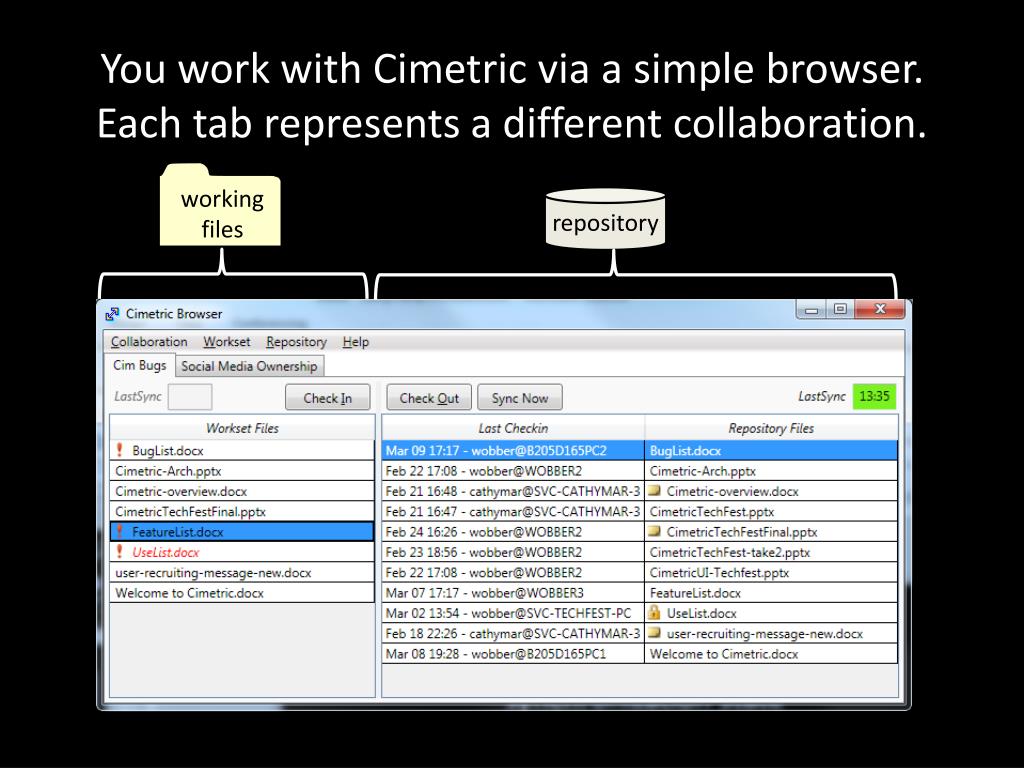Click the Workset Files column header
Screen dimensions: 1024x768
tap(242, 428)
